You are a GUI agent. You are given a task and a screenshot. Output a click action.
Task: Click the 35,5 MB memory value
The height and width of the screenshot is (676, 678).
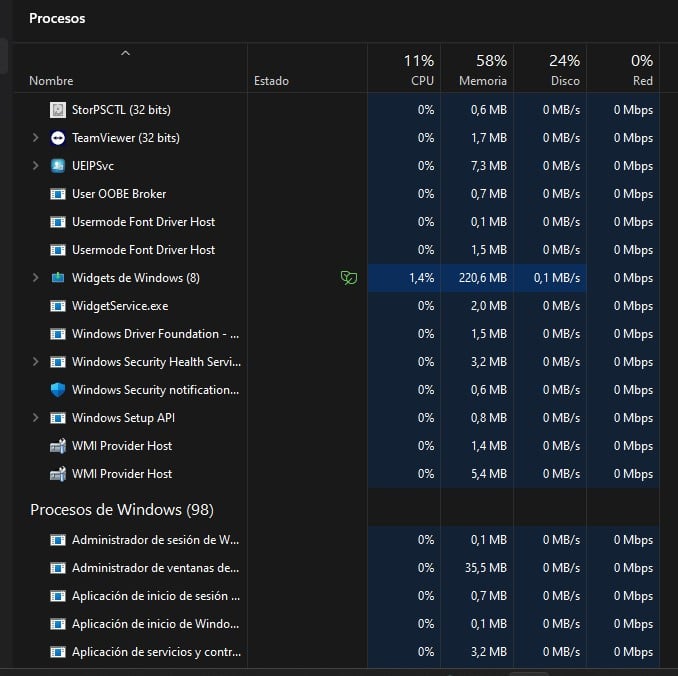pyautogui.click(x=486, y=568)
